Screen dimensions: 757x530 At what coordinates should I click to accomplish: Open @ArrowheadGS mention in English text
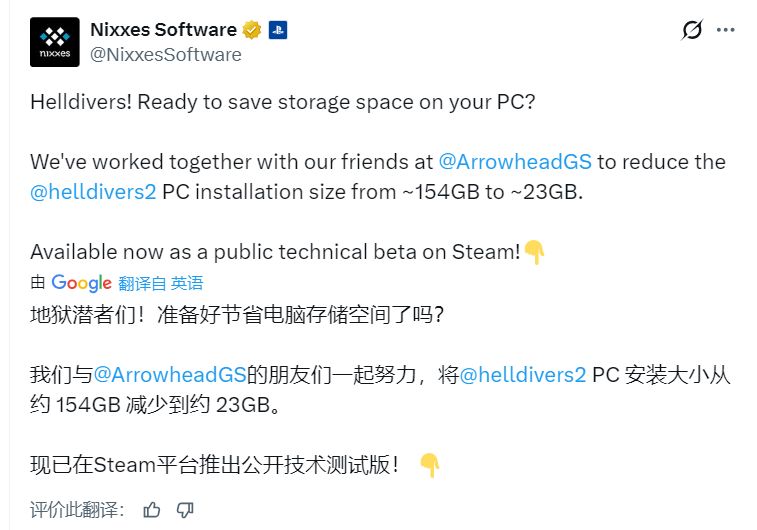point(515,162)
